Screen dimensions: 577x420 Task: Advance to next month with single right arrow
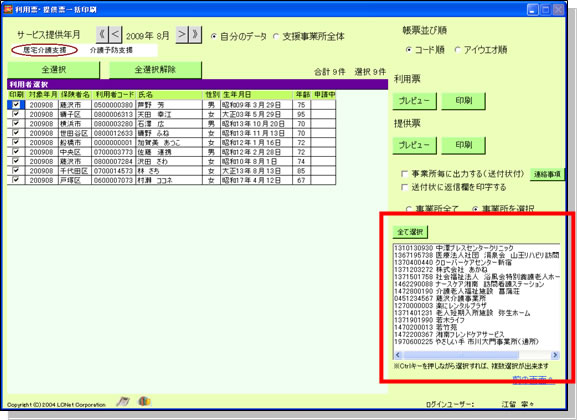(x=182, y=35)
